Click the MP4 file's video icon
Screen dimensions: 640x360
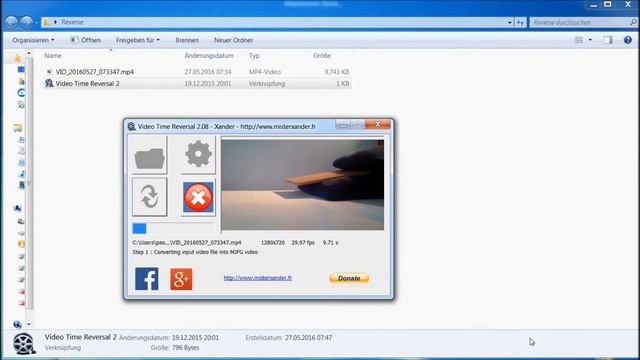point(49,72)
